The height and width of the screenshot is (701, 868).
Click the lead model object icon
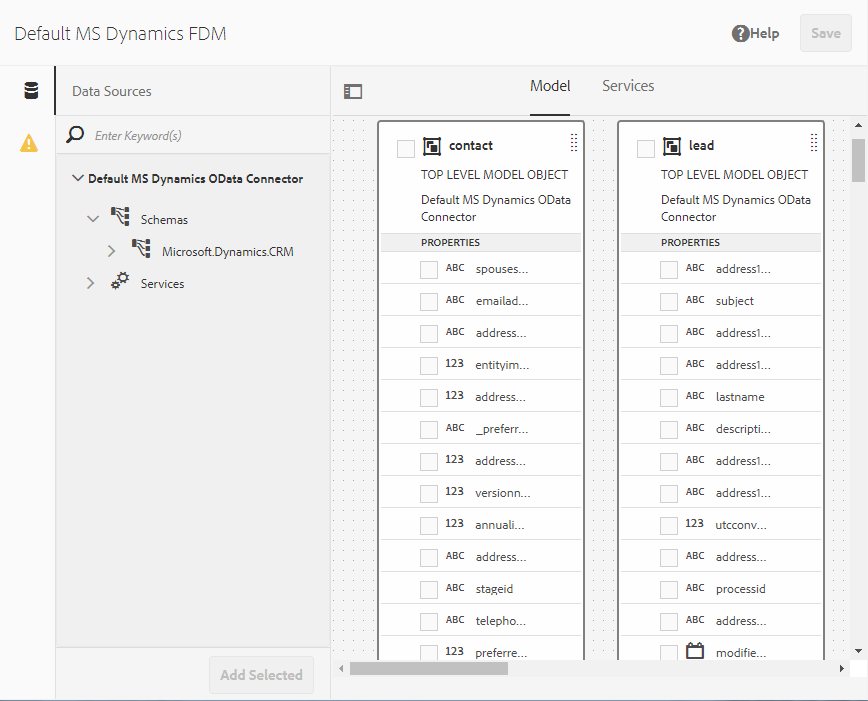click(671, 146)
